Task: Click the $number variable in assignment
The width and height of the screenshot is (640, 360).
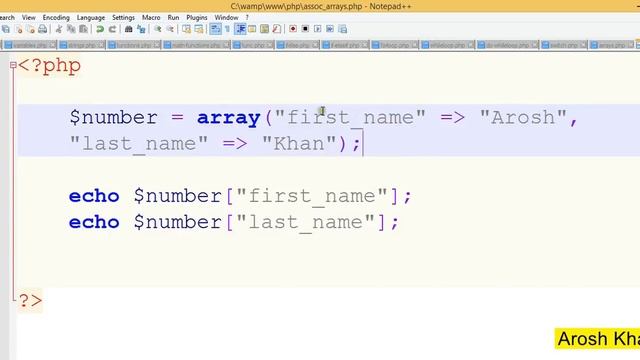Action: 113,118
